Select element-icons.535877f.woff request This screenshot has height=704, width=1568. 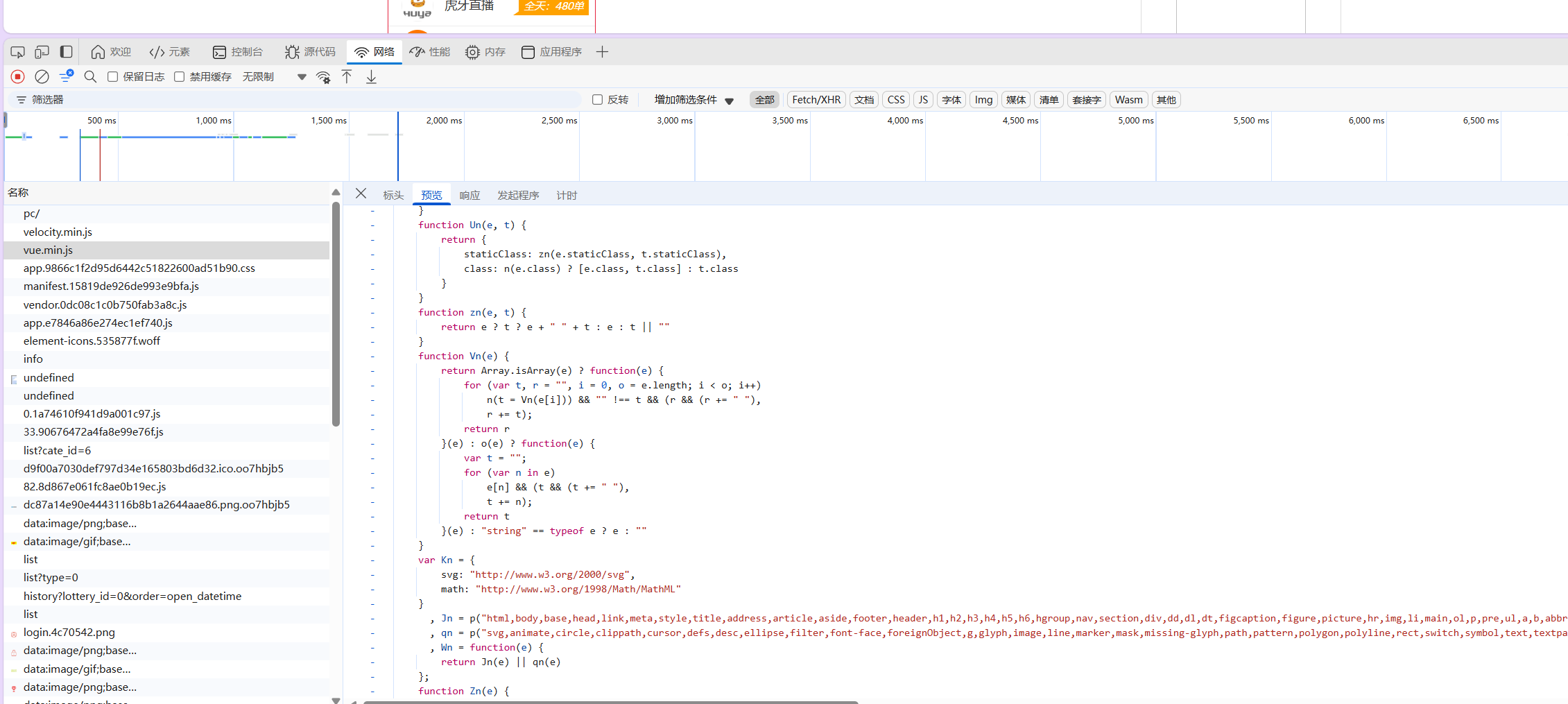pyautogui.click(x=166, y=341)
